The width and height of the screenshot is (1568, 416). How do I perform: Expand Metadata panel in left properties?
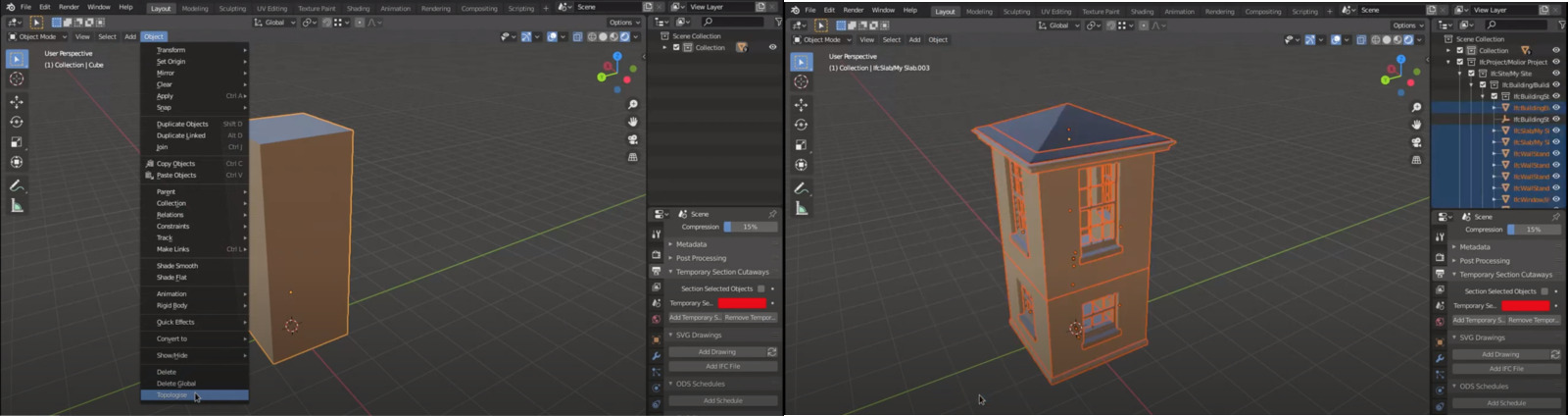click(x=690, y=244)
